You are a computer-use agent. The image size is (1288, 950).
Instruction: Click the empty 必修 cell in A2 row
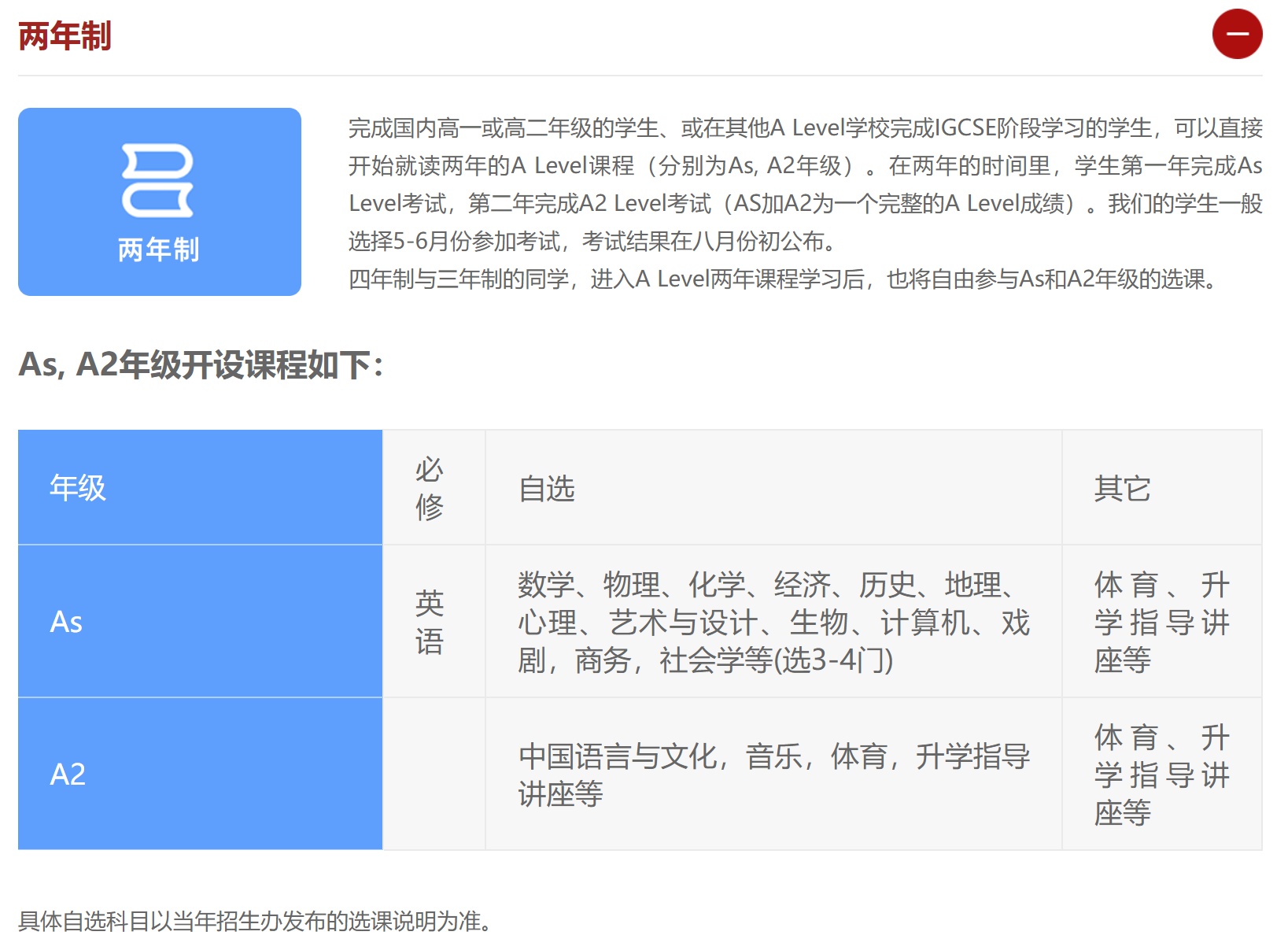click(x=434, y=774)
